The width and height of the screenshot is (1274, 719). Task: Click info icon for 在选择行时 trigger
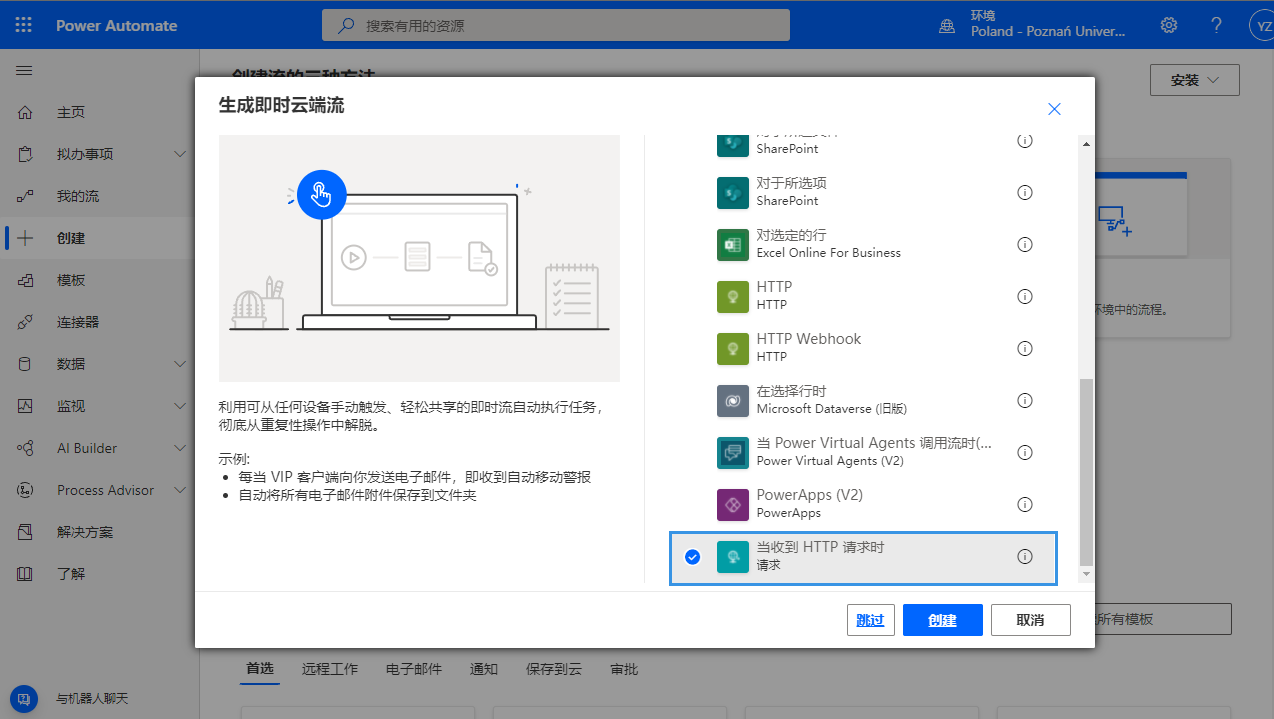1024,400
